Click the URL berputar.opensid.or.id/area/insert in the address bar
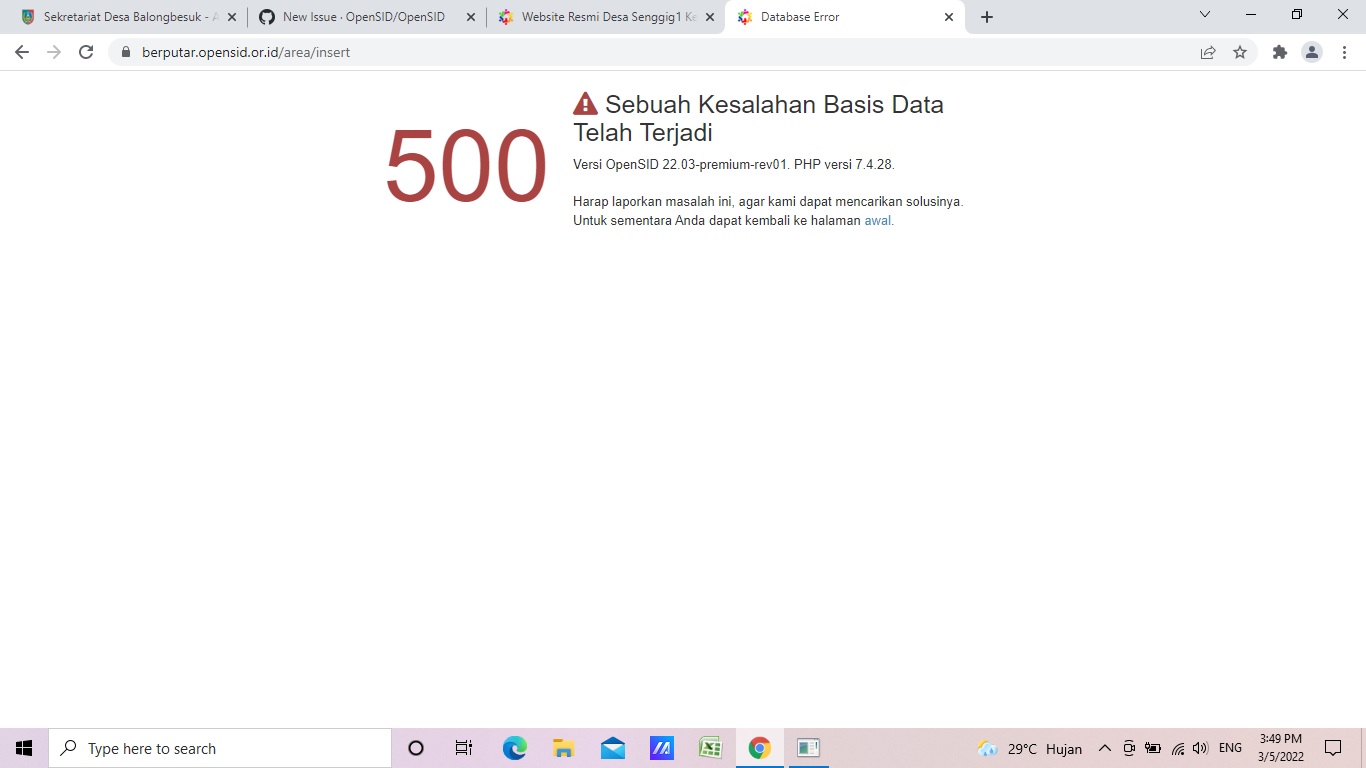1366x768 pixels. click(x=246, y=52)
